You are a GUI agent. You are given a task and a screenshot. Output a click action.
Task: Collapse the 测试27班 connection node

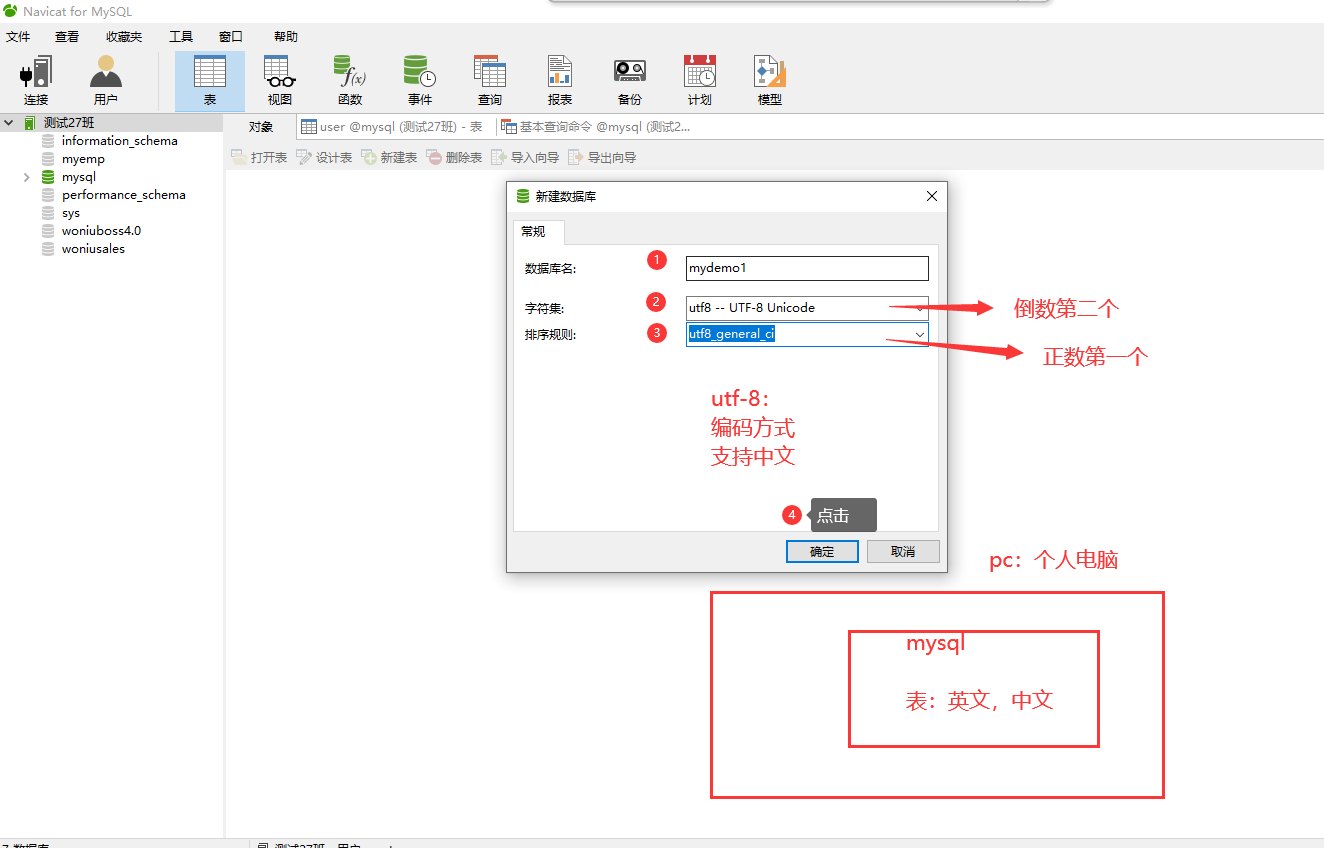(x=9, y=122)
